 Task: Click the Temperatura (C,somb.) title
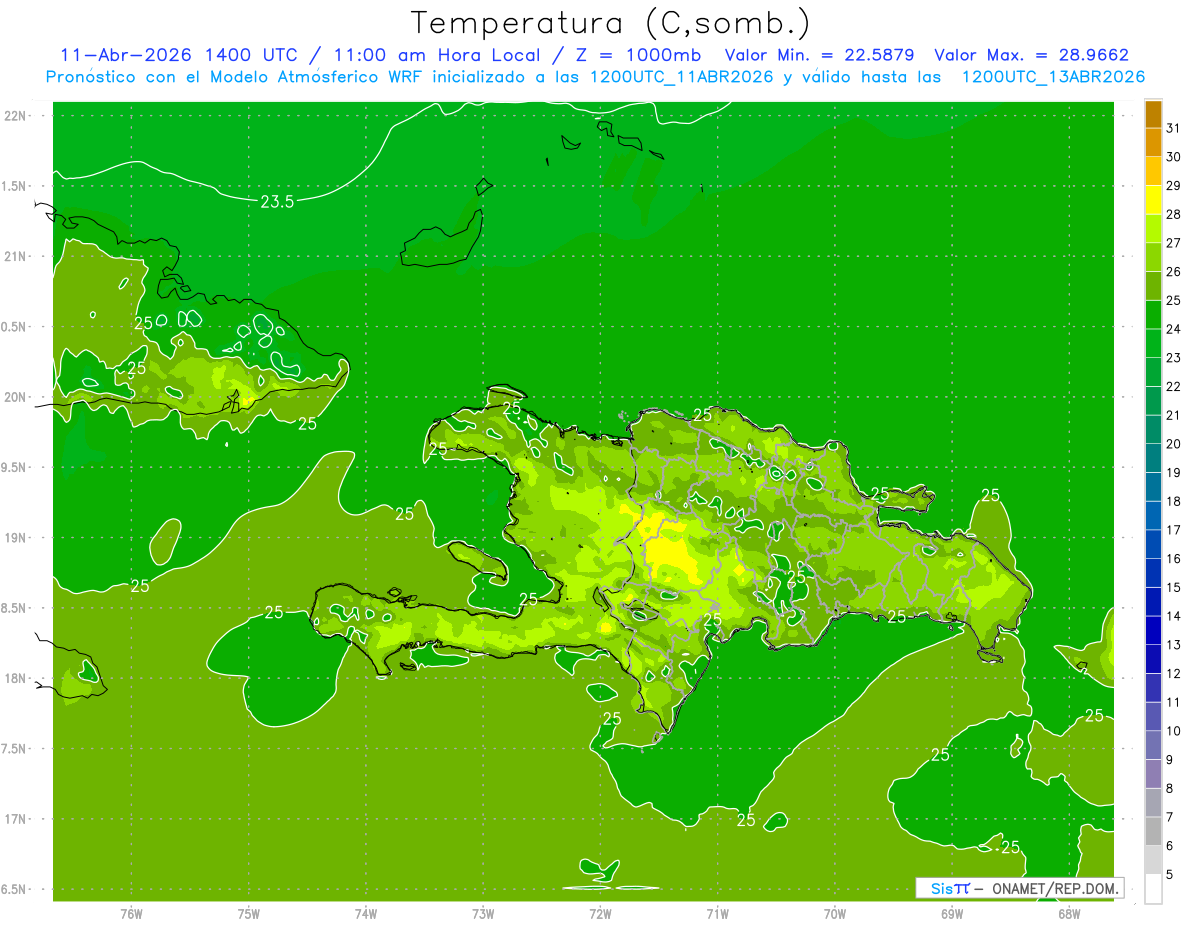[x=610, y=22]
